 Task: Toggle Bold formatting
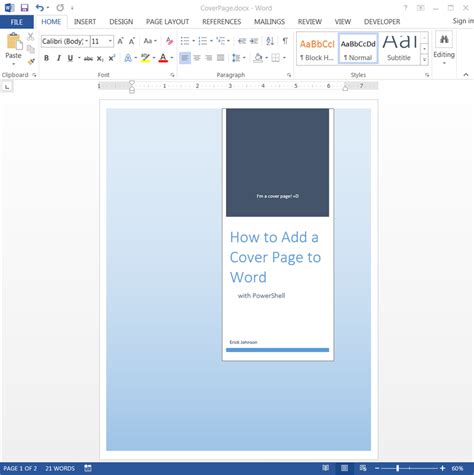click(x=46, y=58)
